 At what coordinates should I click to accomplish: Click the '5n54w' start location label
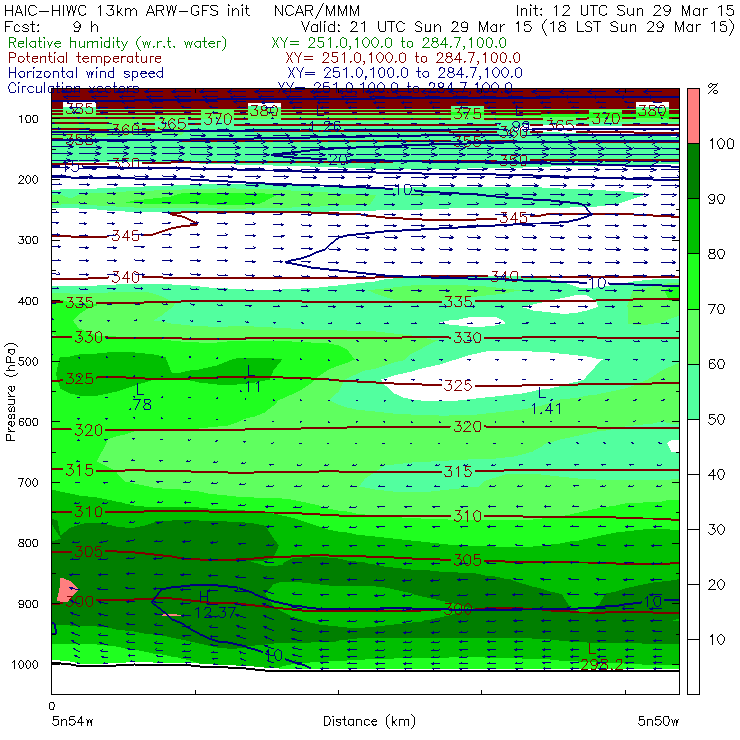(73, 721)
